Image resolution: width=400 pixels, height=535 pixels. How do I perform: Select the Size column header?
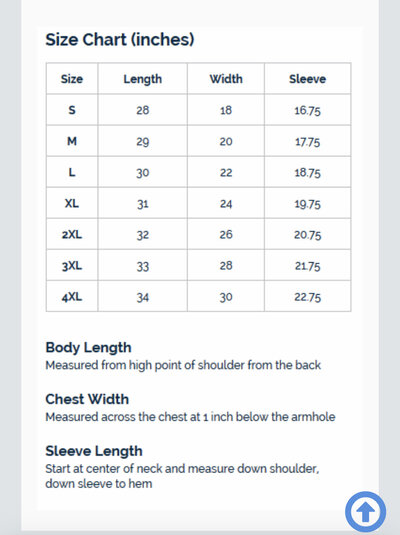[72, 79]
